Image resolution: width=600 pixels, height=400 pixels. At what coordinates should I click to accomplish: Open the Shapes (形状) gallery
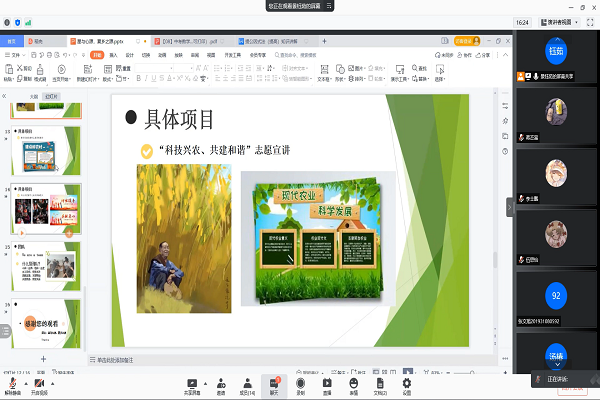pyautogui.click(x=340, y=73)
